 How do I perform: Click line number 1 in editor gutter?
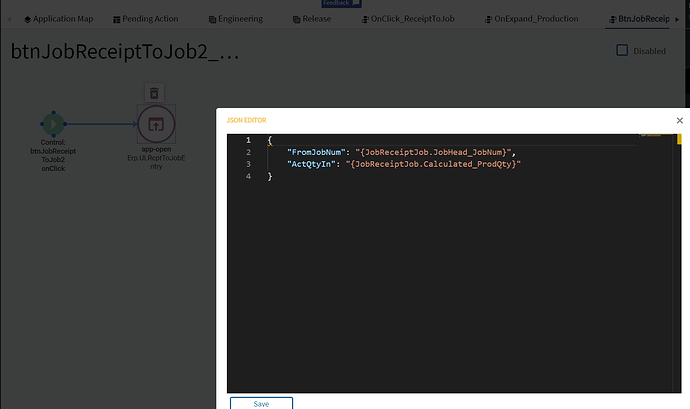[x=248, y=140]
